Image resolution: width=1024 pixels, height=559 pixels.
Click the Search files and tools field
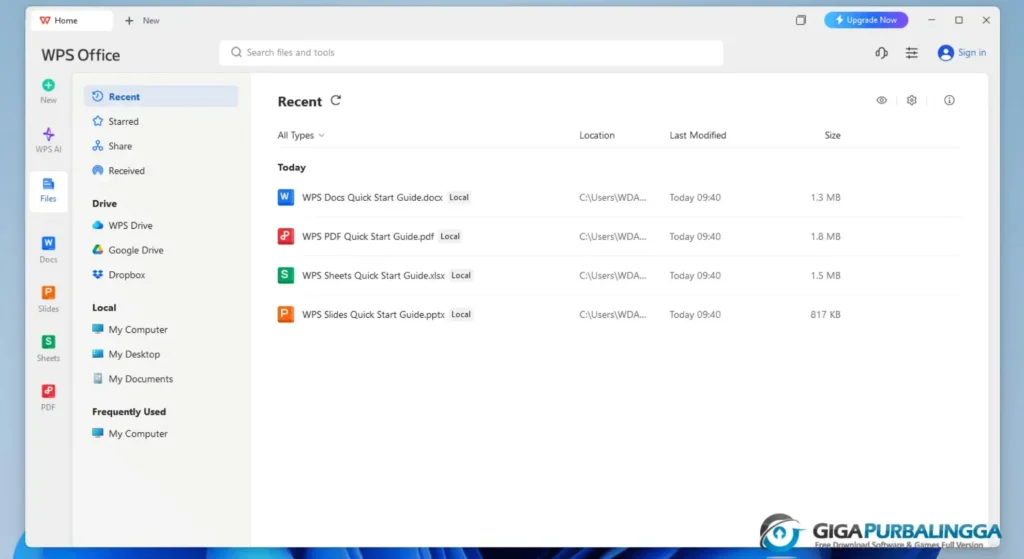point(471,53)
